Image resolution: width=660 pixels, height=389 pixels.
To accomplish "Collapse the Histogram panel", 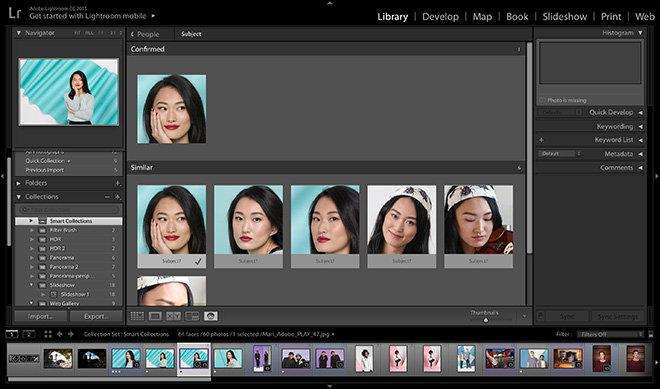I will (x=640, y=32).
